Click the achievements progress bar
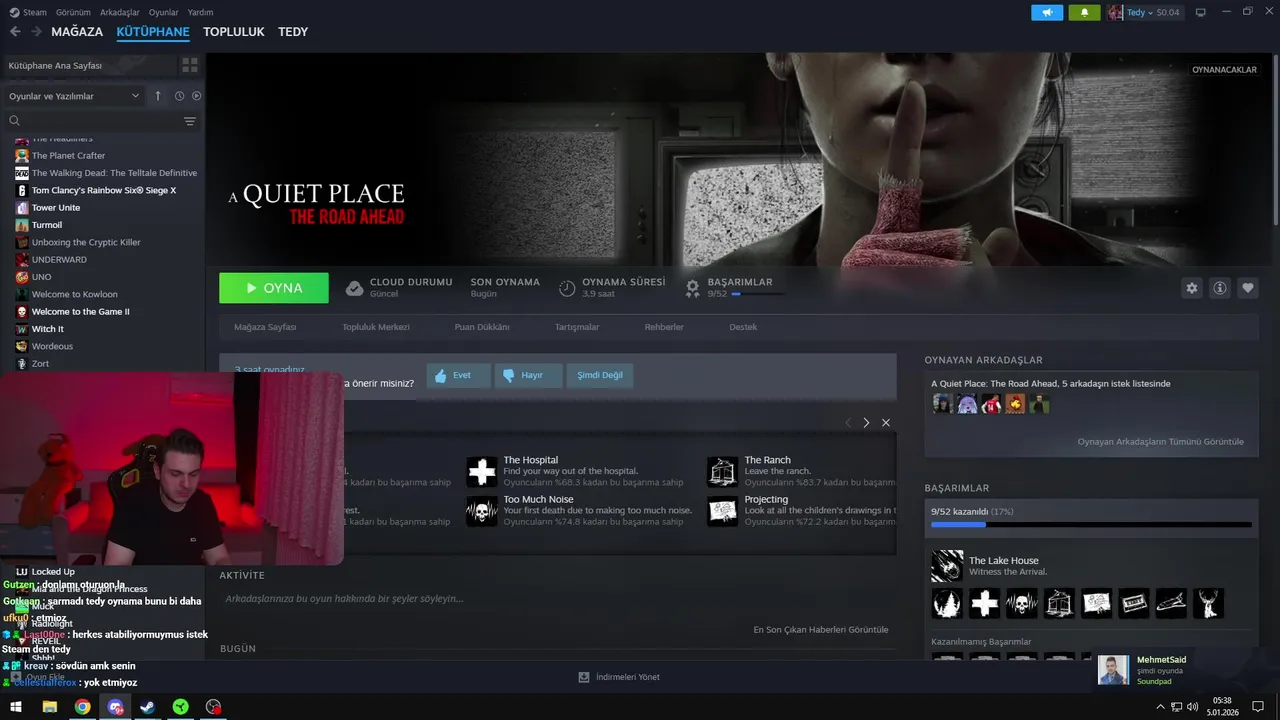 (1091, 524)
